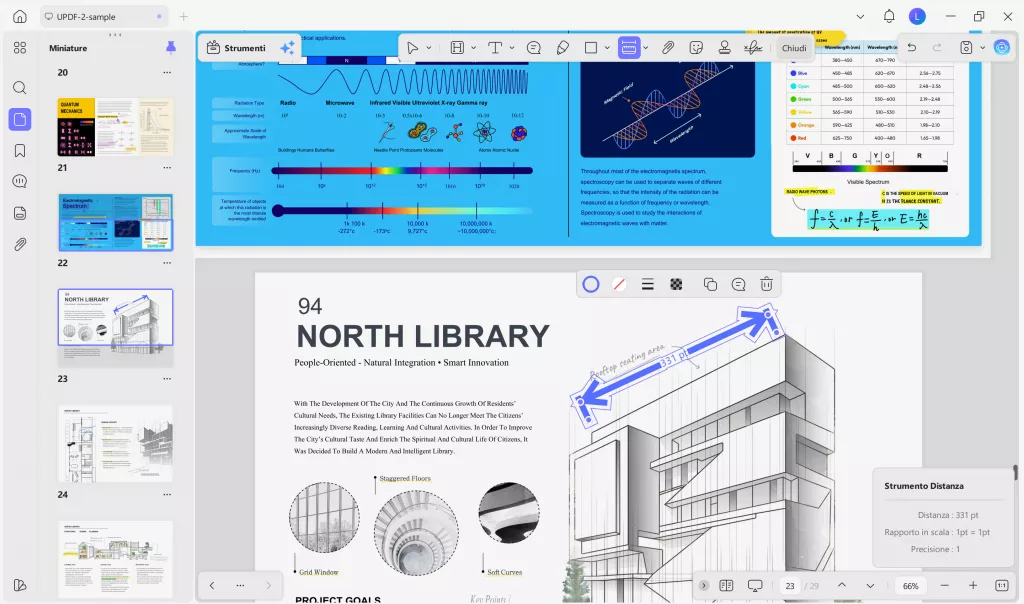Click the page number field showing 23
The height and width of the screenshot is (604, 1024).
[x=790, y=586]
